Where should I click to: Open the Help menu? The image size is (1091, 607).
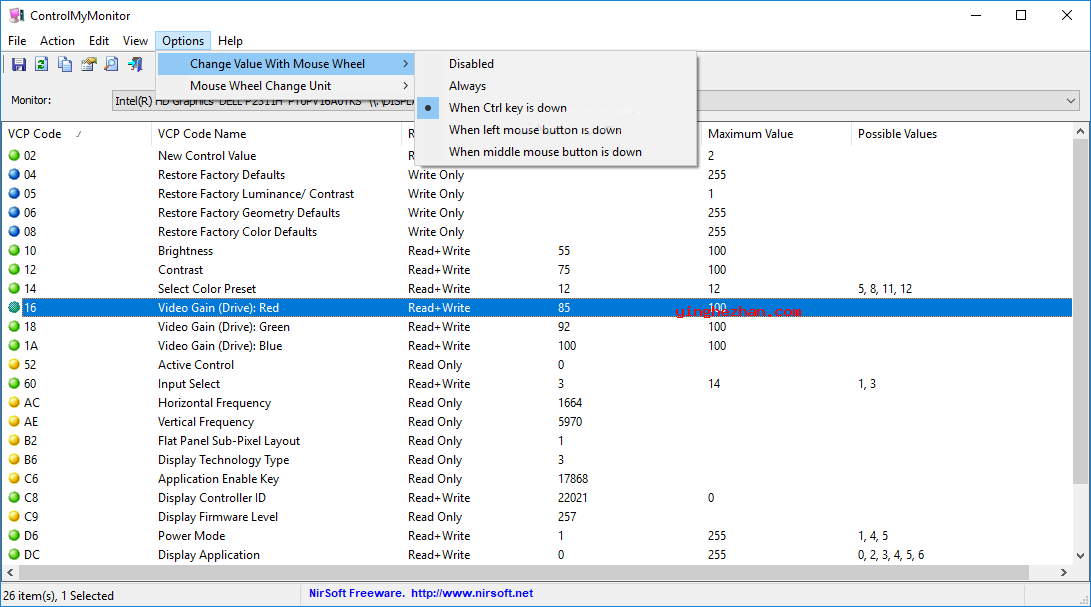(230, 41)
